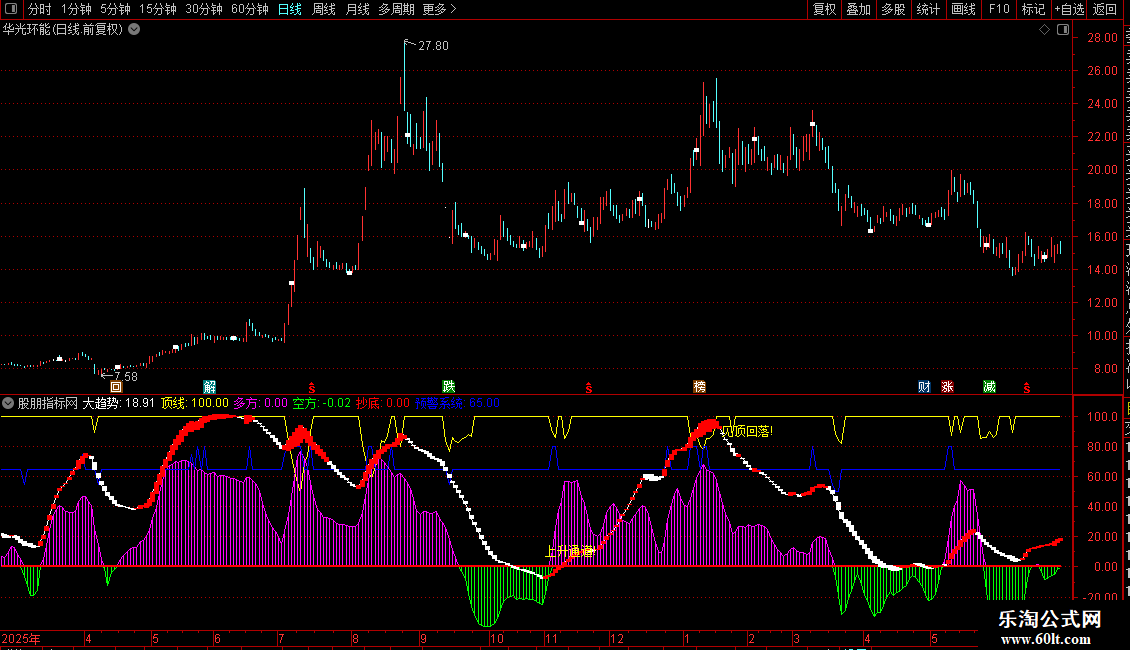
Task: Click 华光环能(日线.前复权) chart title
Action: 63,30
